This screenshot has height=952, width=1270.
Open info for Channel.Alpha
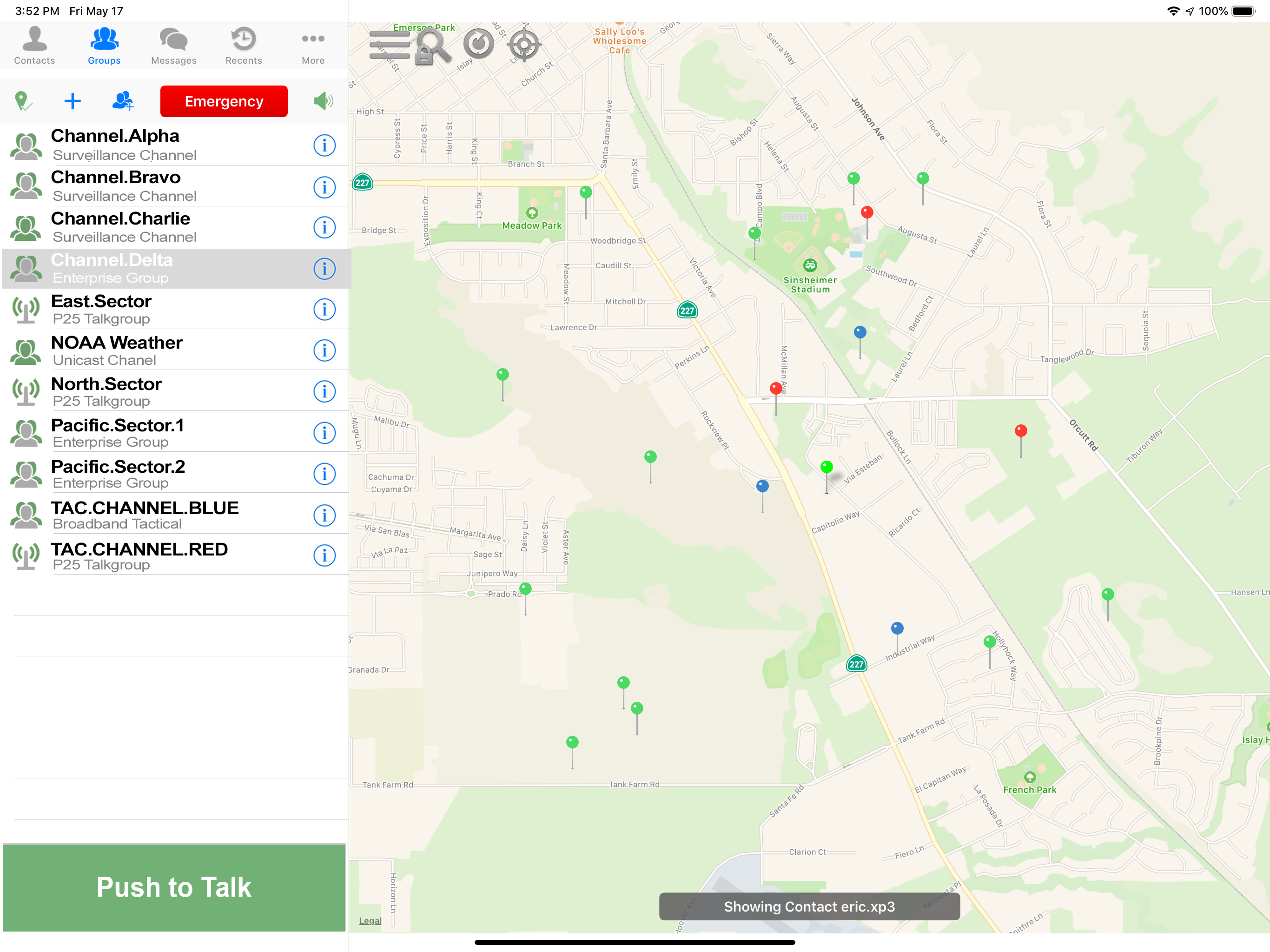coord(324,145)
